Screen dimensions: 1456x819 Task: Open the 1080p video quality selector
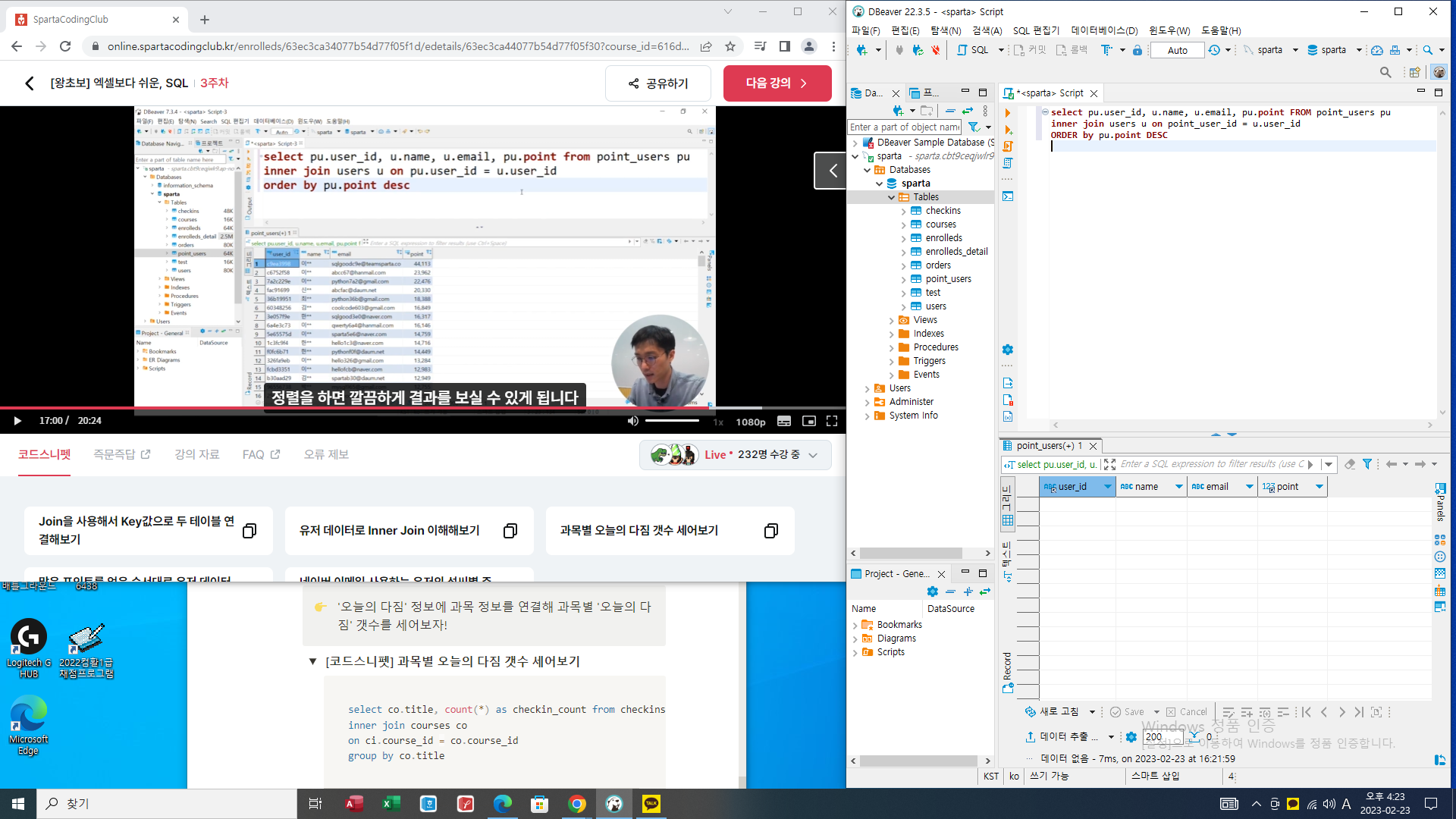(x=750, y=422)
